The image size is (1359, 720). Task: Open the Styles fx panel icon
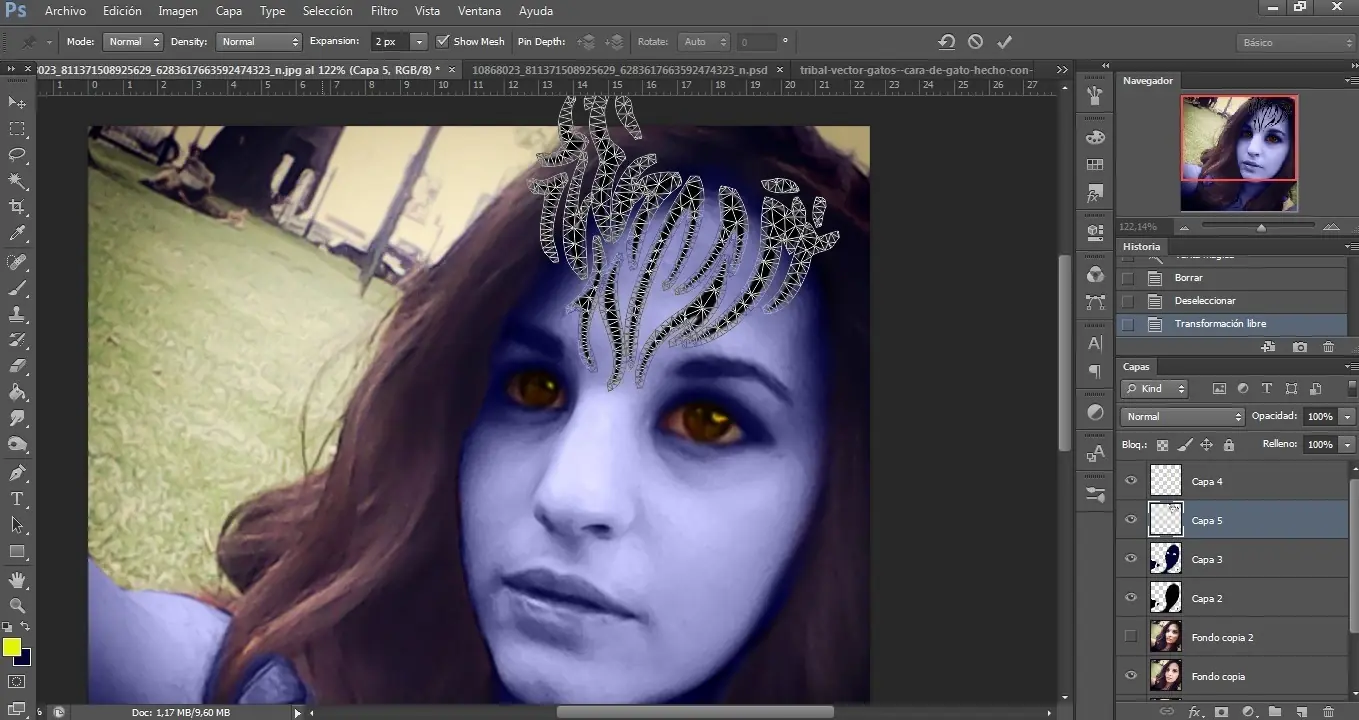click(x=1095, y=192)
